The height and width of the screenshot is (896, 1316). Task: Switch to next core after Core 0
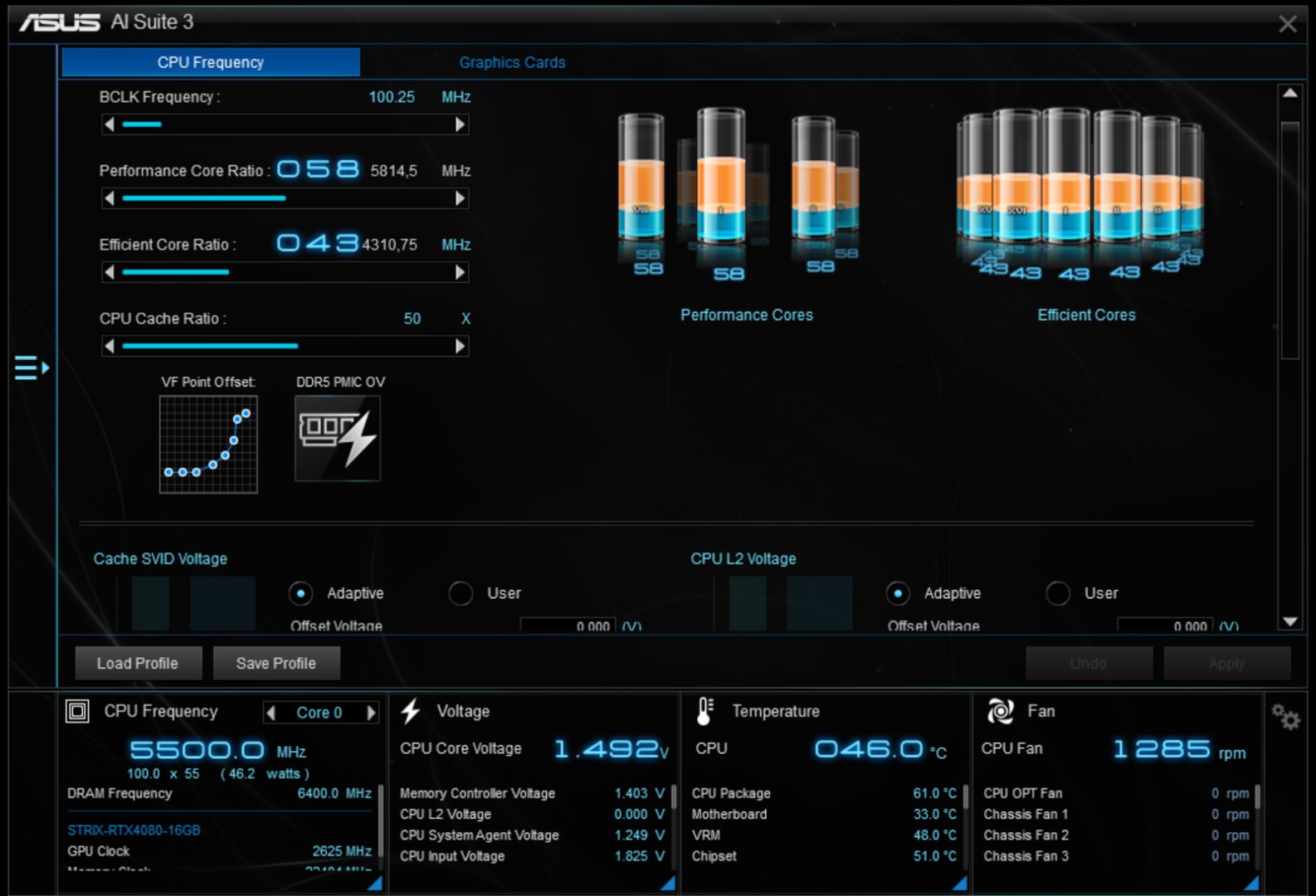click(371, 713)
